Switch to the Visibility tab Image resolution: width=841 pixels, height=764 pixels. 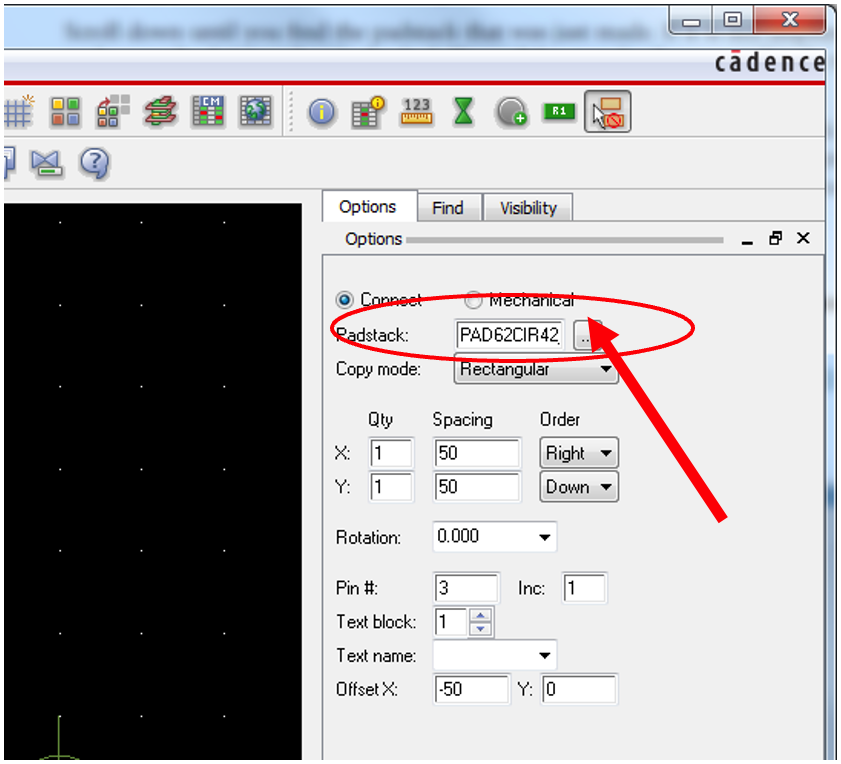coord(528,208)
